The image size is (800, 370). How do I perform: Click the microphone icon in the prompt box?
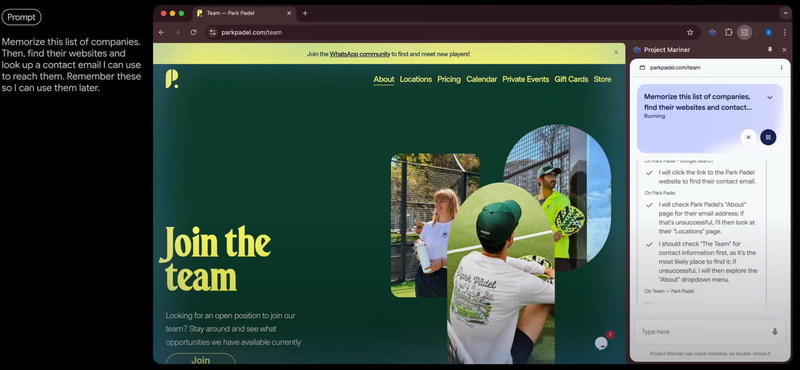[774, 332]
